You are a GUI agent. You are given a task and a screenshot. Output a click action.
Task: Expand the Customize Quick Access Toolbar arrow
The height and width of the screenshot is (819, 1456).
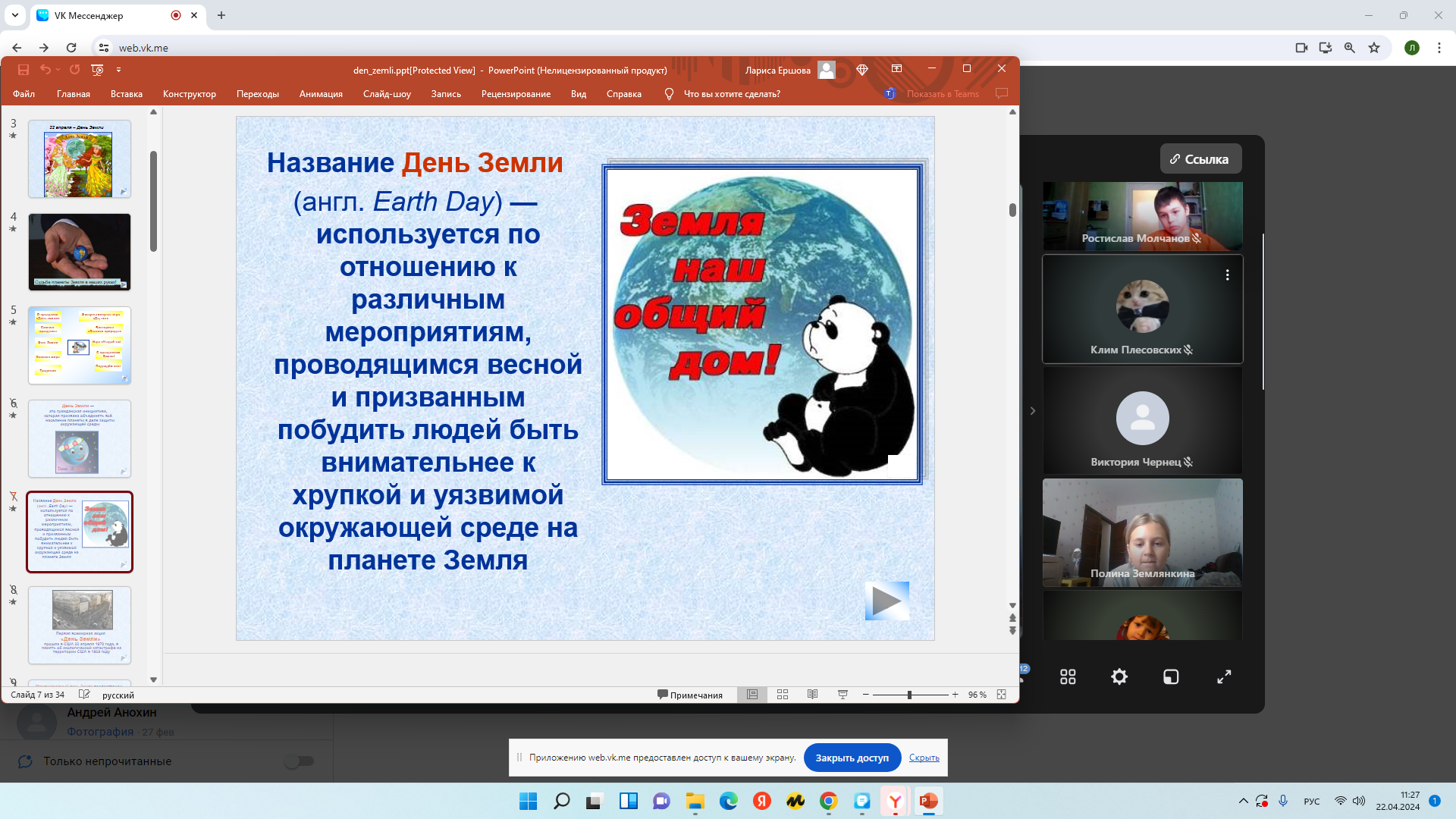tap(118, 70)
